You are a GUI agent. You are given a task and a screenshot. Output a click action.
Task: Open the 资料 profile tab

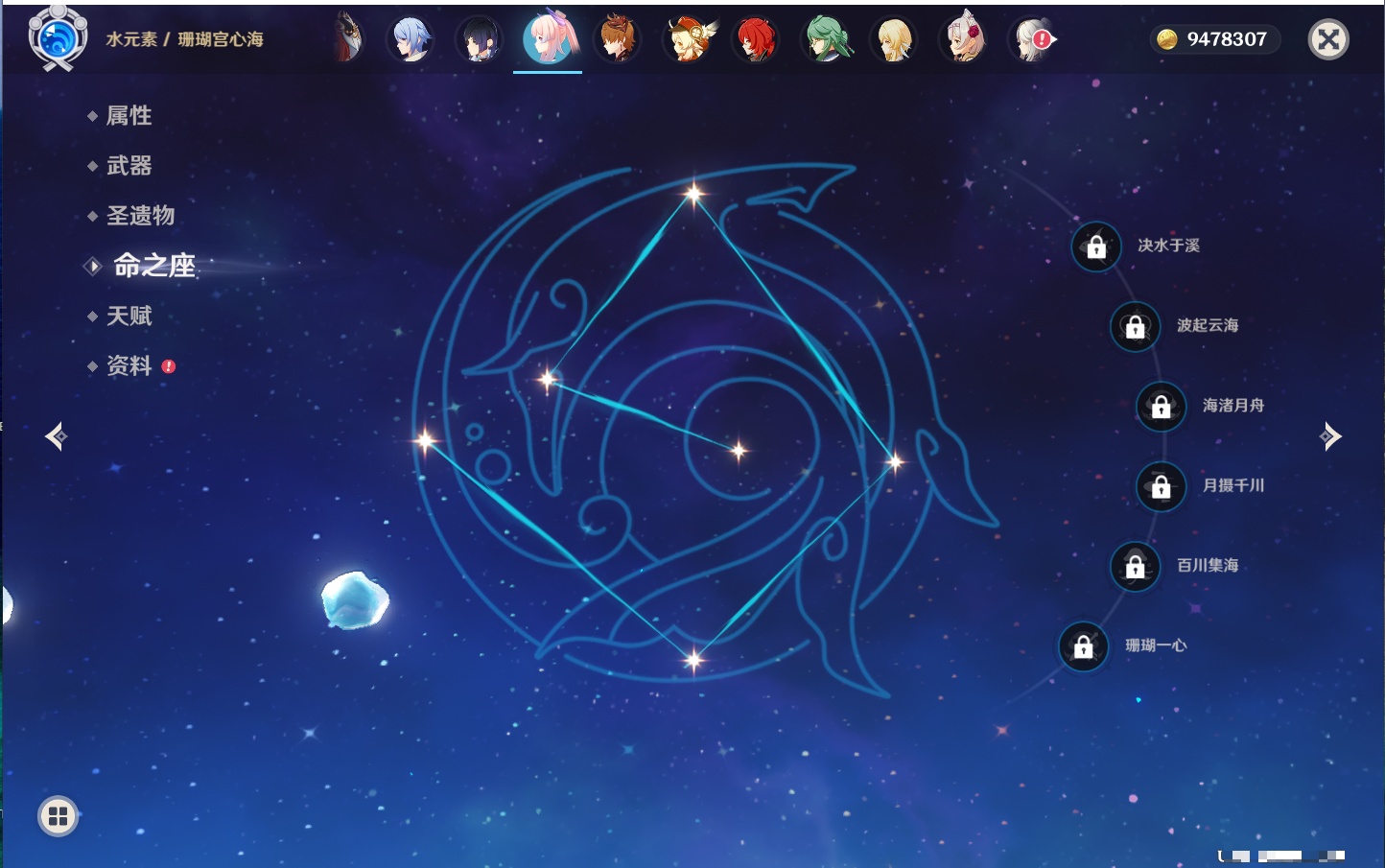point(129,365)
